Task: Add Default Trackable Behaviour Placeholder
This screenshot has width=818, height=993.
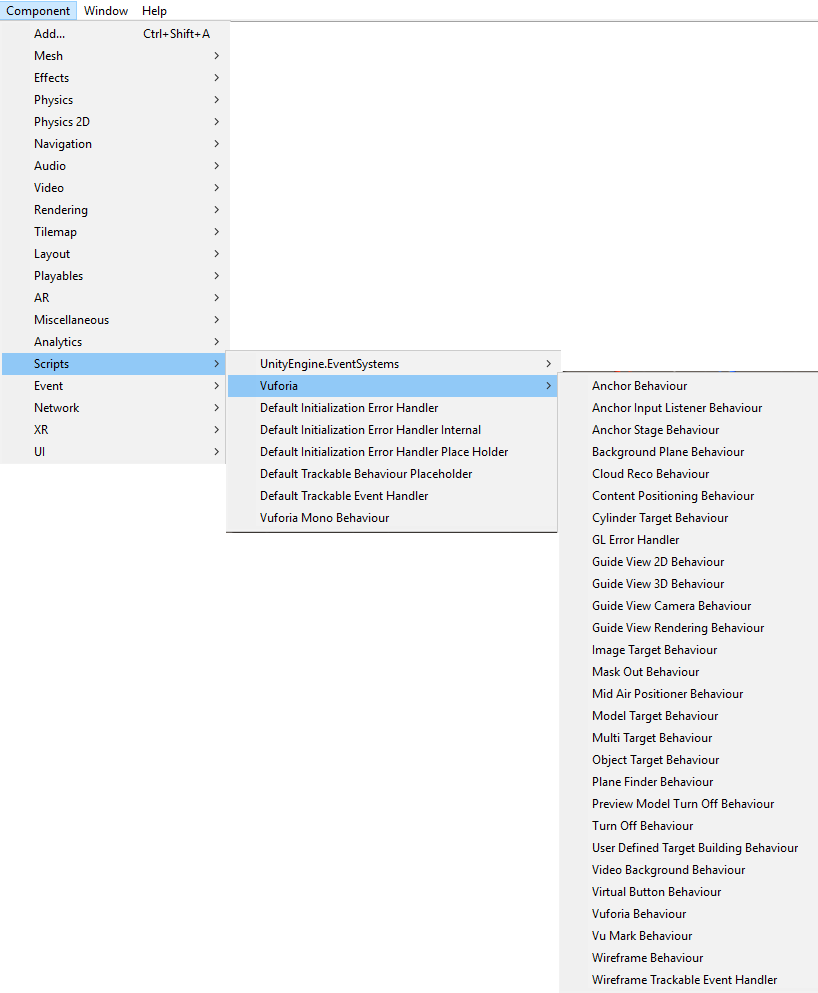Action: click(393, 474)
